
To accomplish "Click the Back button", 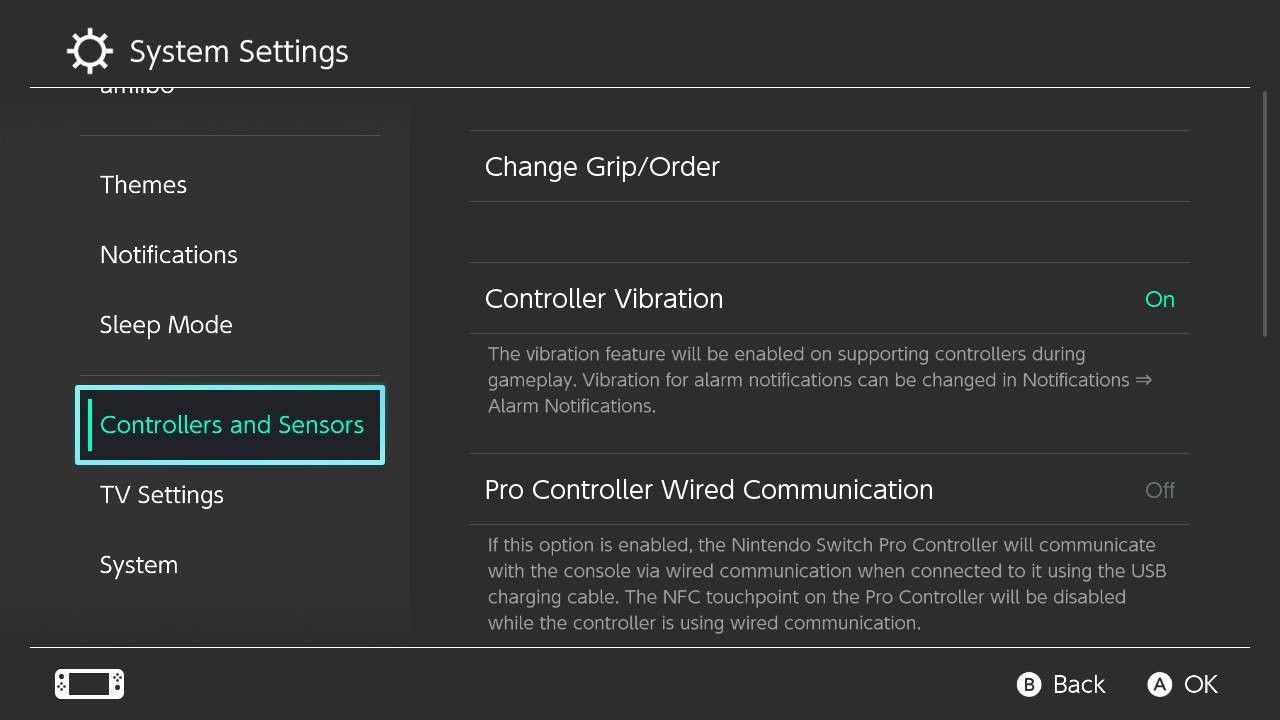I will pos(1060,684).
